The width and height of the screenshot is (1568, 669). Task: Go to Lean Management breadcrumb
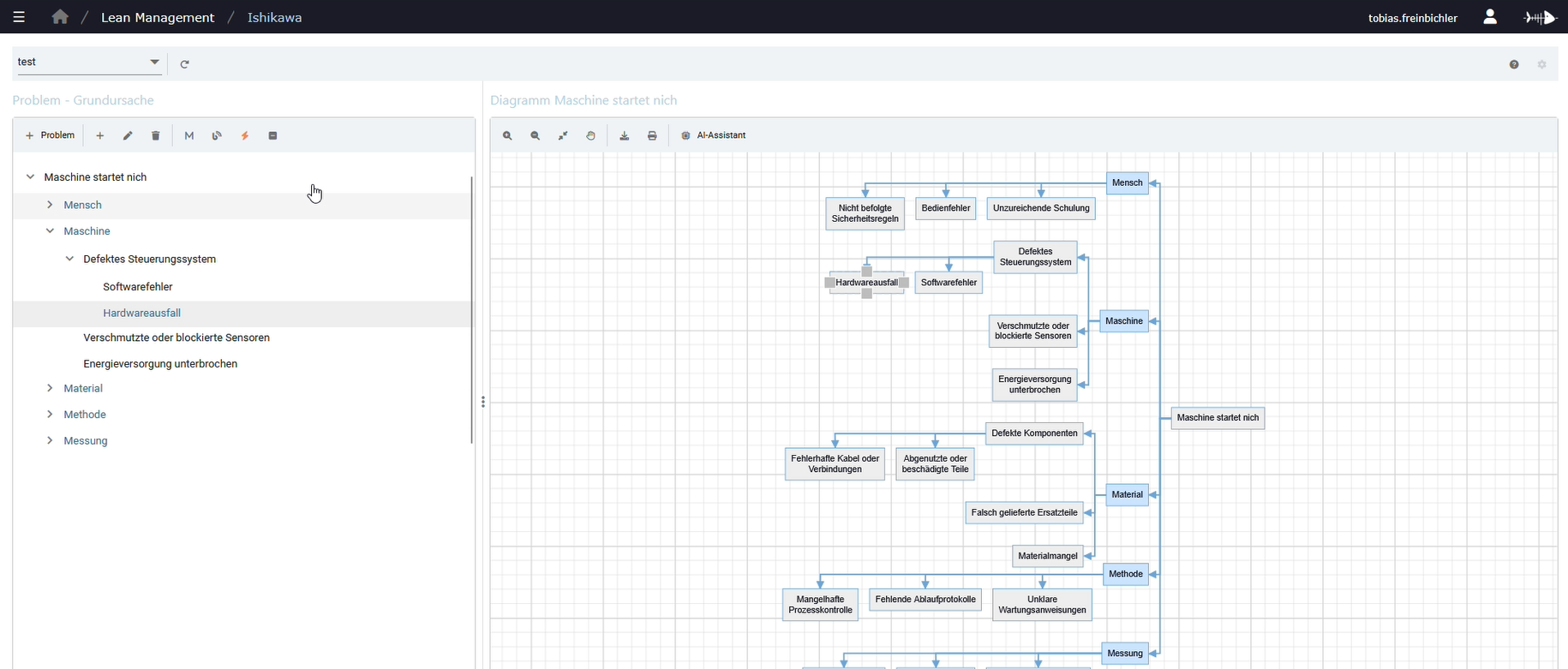pyautogui.click(x=158, y=17)
